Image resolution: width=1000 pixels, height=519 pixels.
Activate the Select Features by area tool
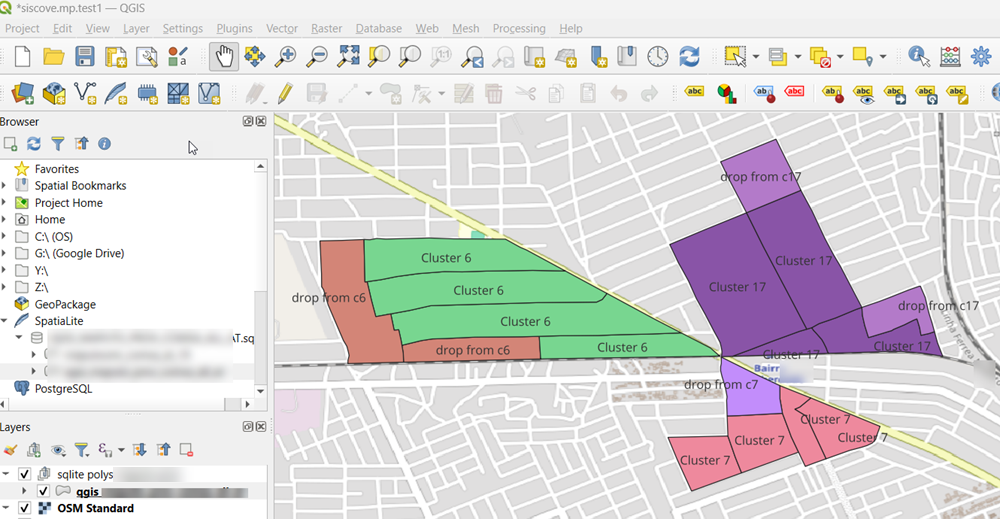pos(735,57)
